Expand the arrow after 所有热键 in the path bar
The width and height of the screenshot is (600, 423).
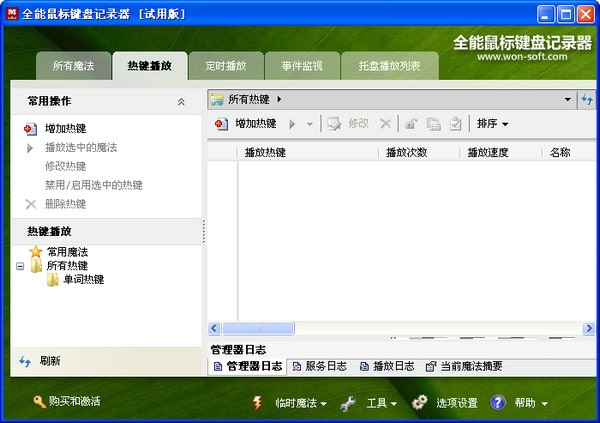click(x=279, y=100)
